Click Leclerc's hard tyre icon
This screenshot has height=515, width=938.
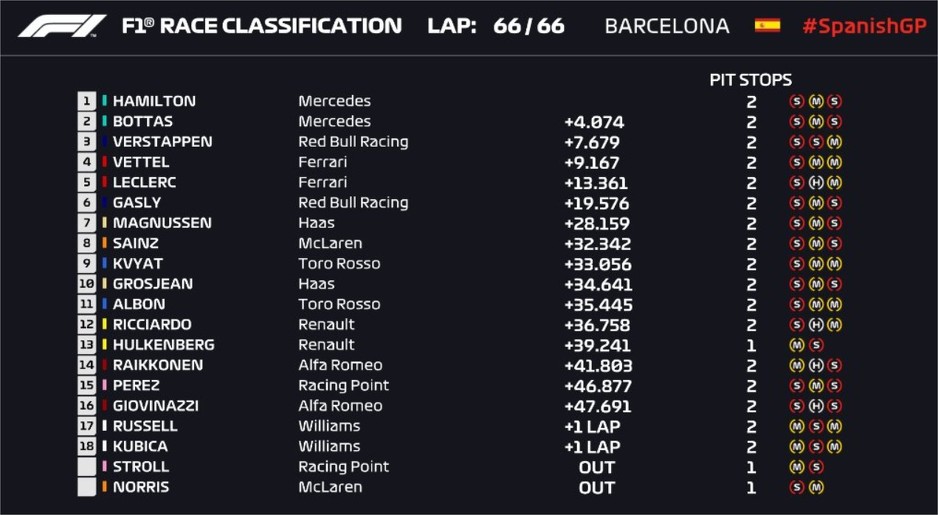pyautogui.click(x=815, y=182)
